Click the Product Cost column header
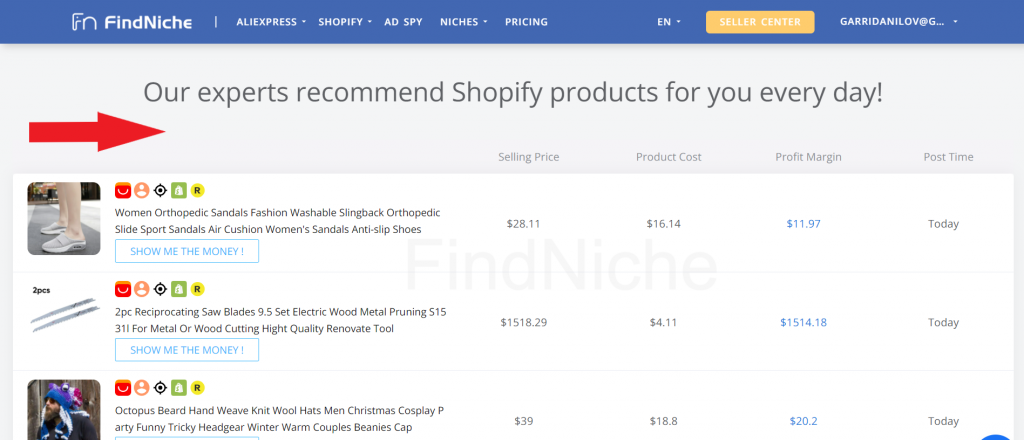 pyautogui.click(x=669, y=157)
